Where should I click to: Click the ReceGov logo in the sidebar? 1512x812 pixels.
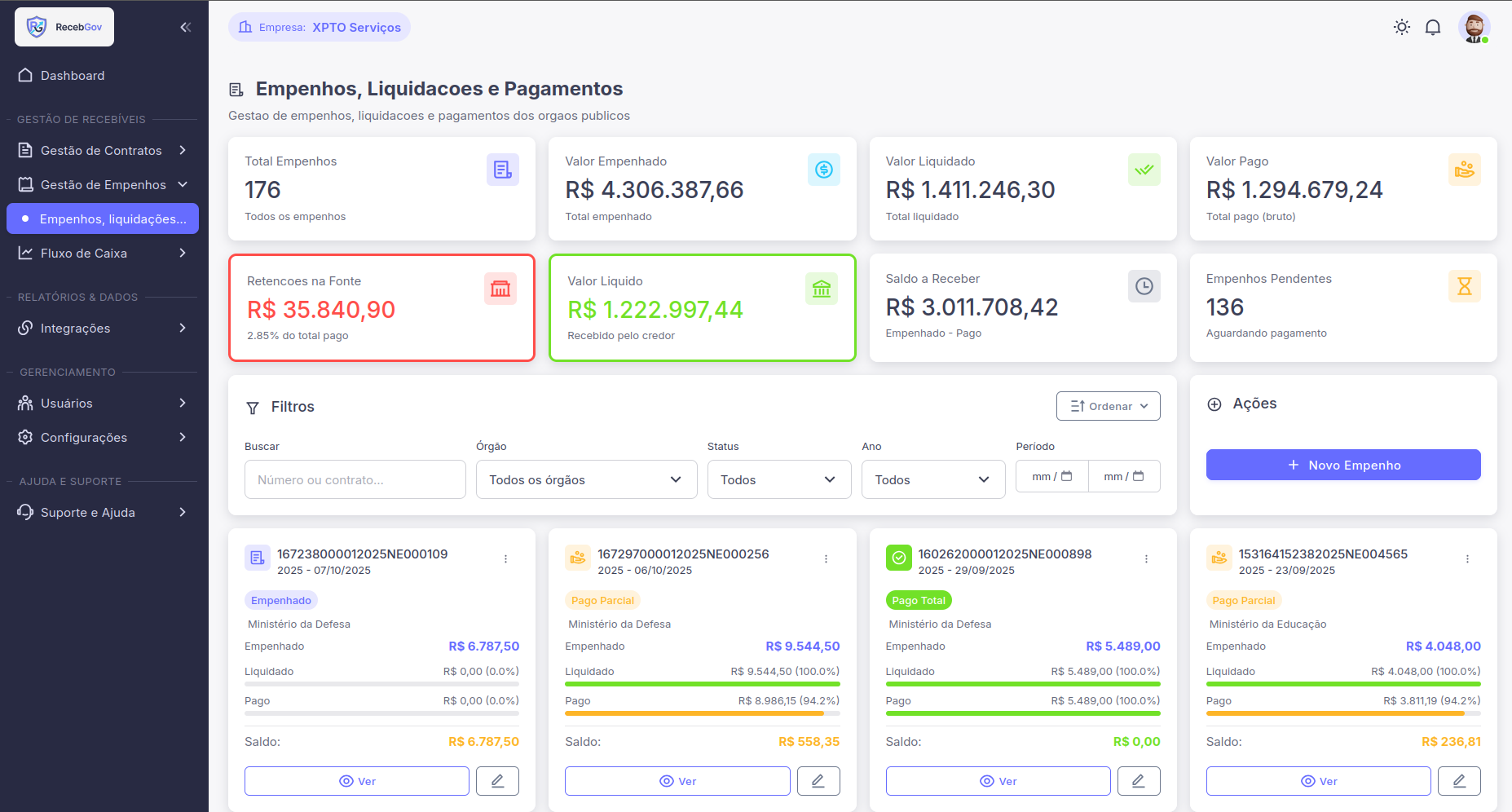pyautogui.click(x=64, y=26)
